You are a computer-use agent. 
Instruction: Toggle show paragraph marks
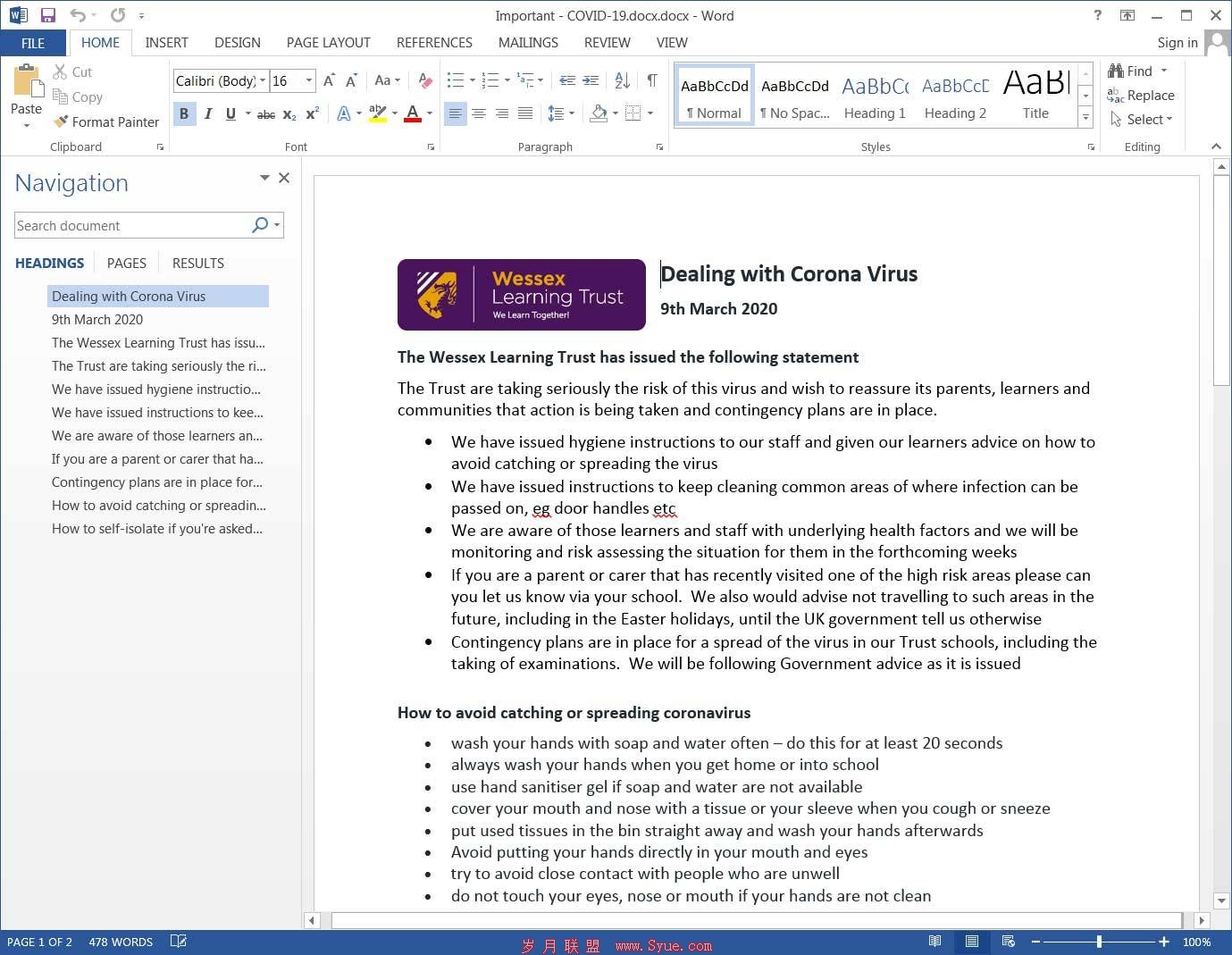652,80
